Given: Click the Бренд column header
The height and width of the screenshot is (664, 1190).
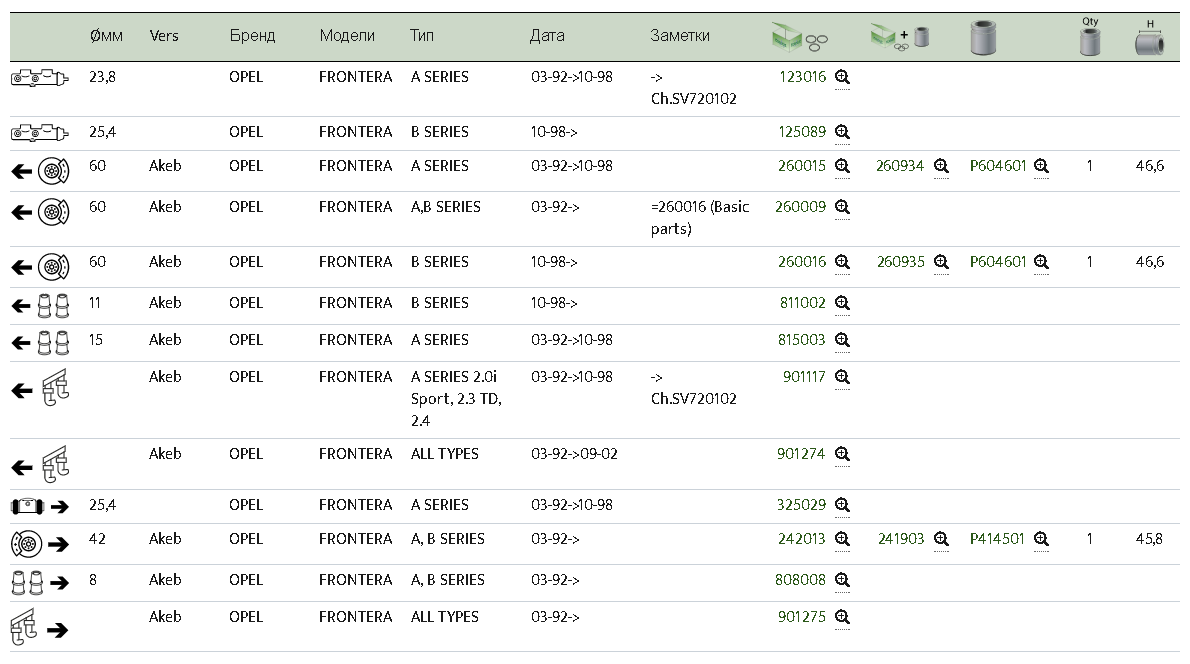Looking at the screenshot, I should tap(251, 35).
